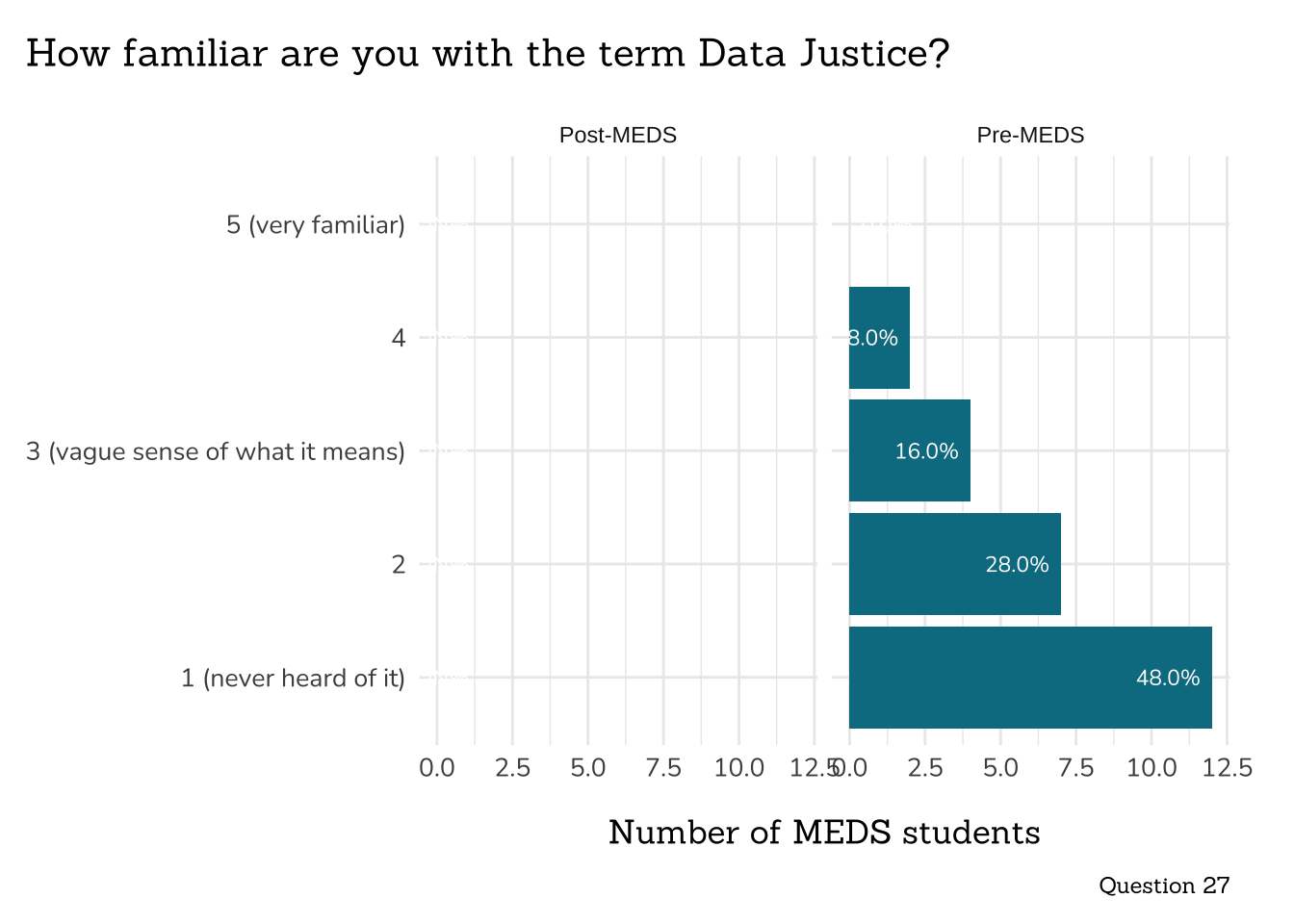
Task: Click the y-axis category label "2"
Action: [x=399, y=564]
